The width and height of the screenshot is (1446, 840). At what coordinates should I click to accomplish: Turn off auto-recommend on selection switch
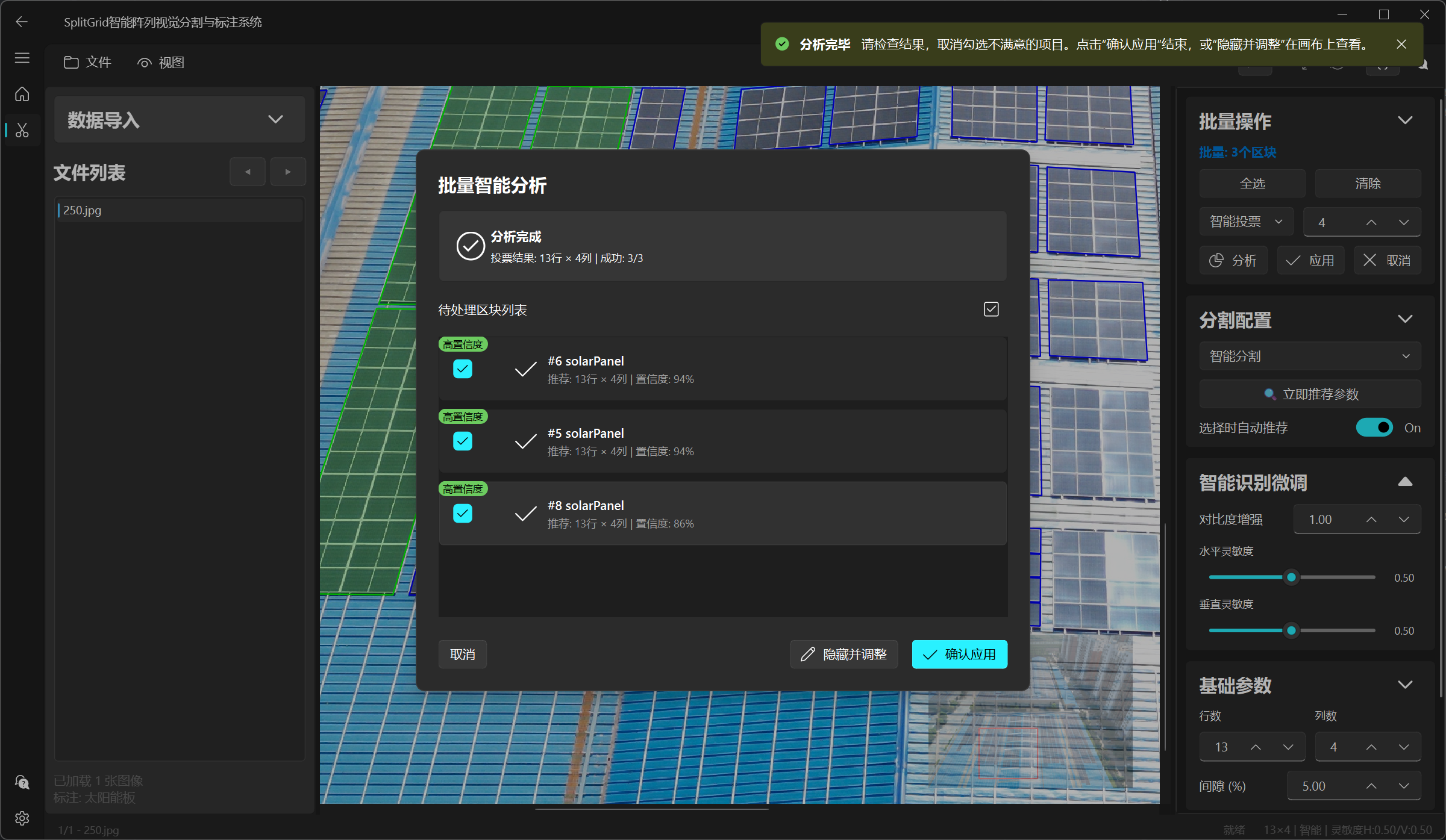[x=1374, y=428]
